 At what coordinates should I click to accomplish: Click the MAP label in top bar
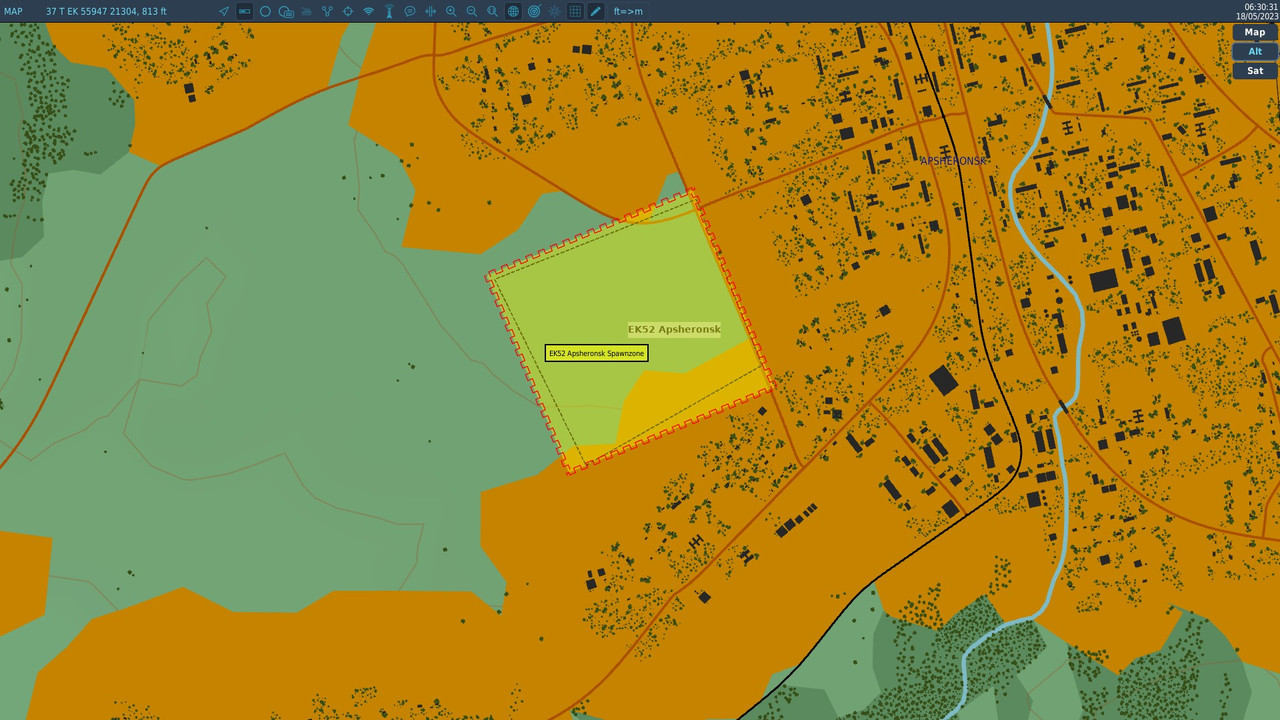pos(13,11)
